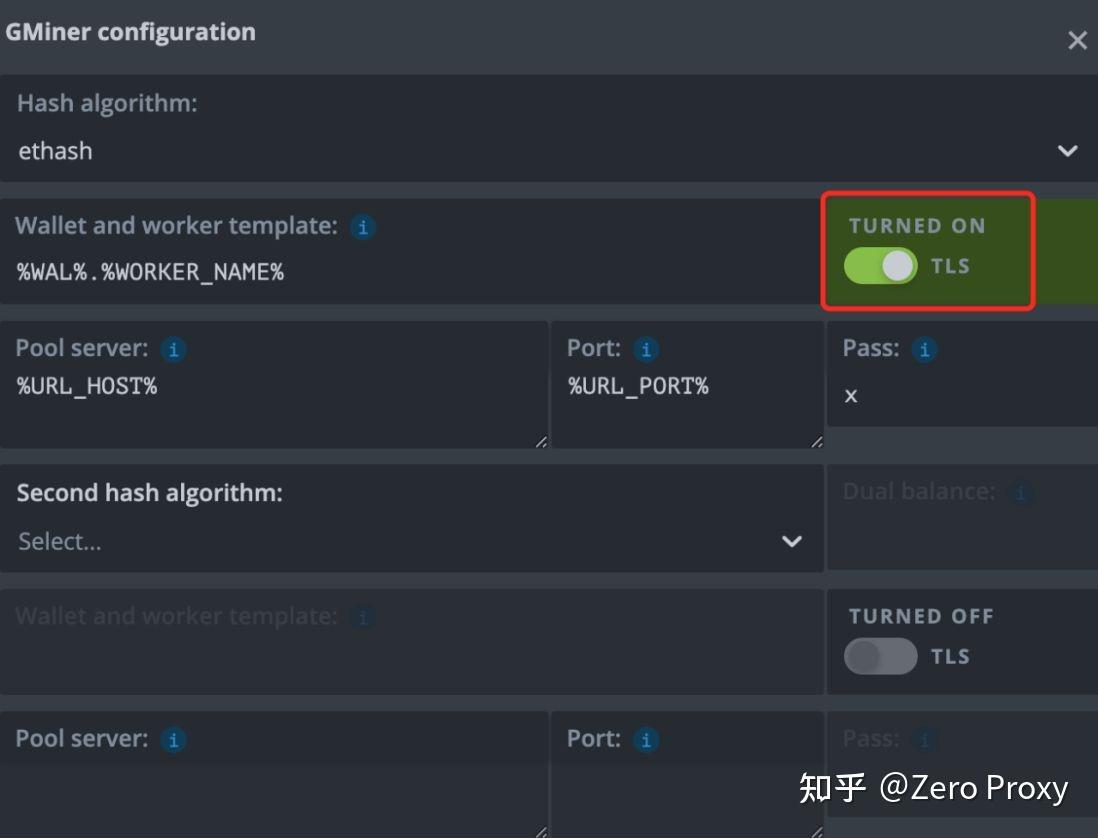Turn off the first TLS toggle
Screen dimensions: 1098x839
(x=880, y=266)
